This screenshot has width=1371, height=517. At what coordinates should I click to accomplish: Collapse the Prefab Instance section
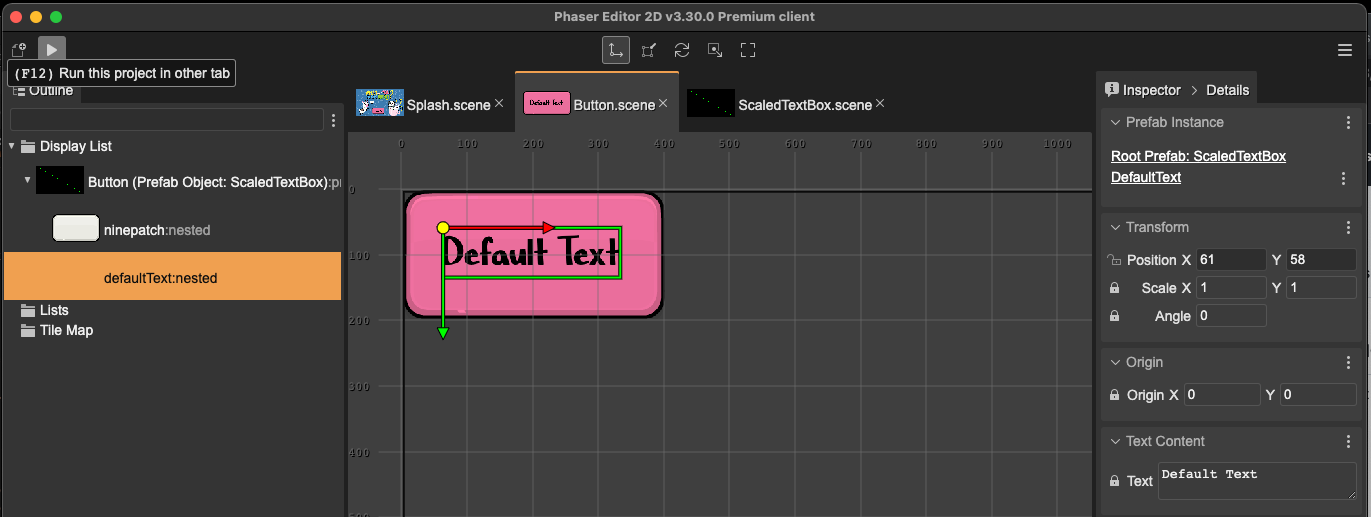tap(1114, 122)
